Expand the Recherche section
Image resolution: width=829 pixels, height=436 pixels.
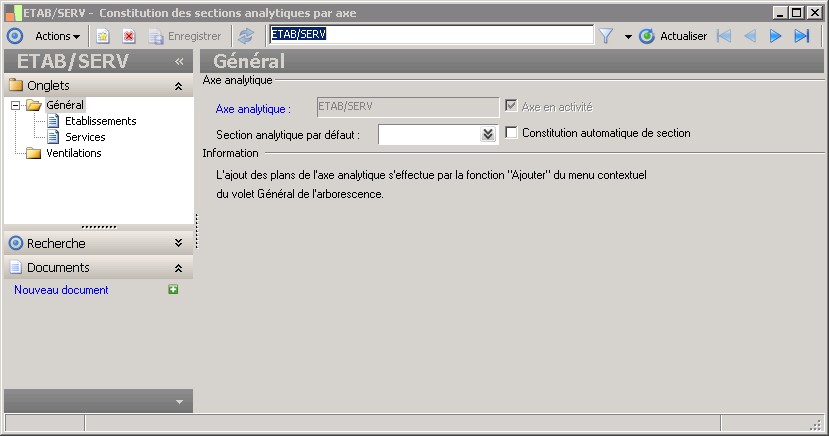pos(179,243)
